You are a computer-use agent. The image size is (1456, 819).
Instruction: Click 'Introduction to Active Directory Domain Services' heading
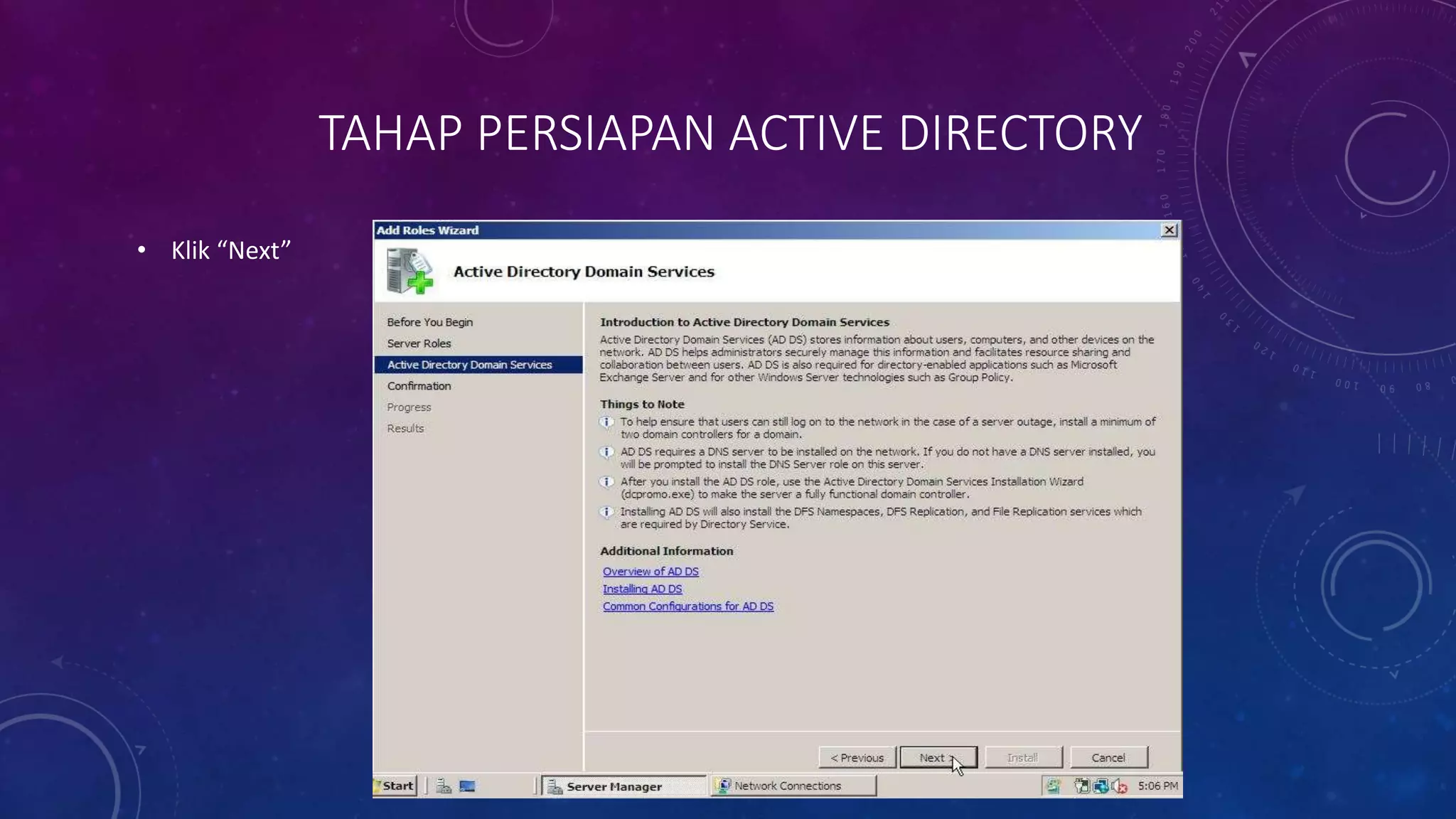coord(744,322)
